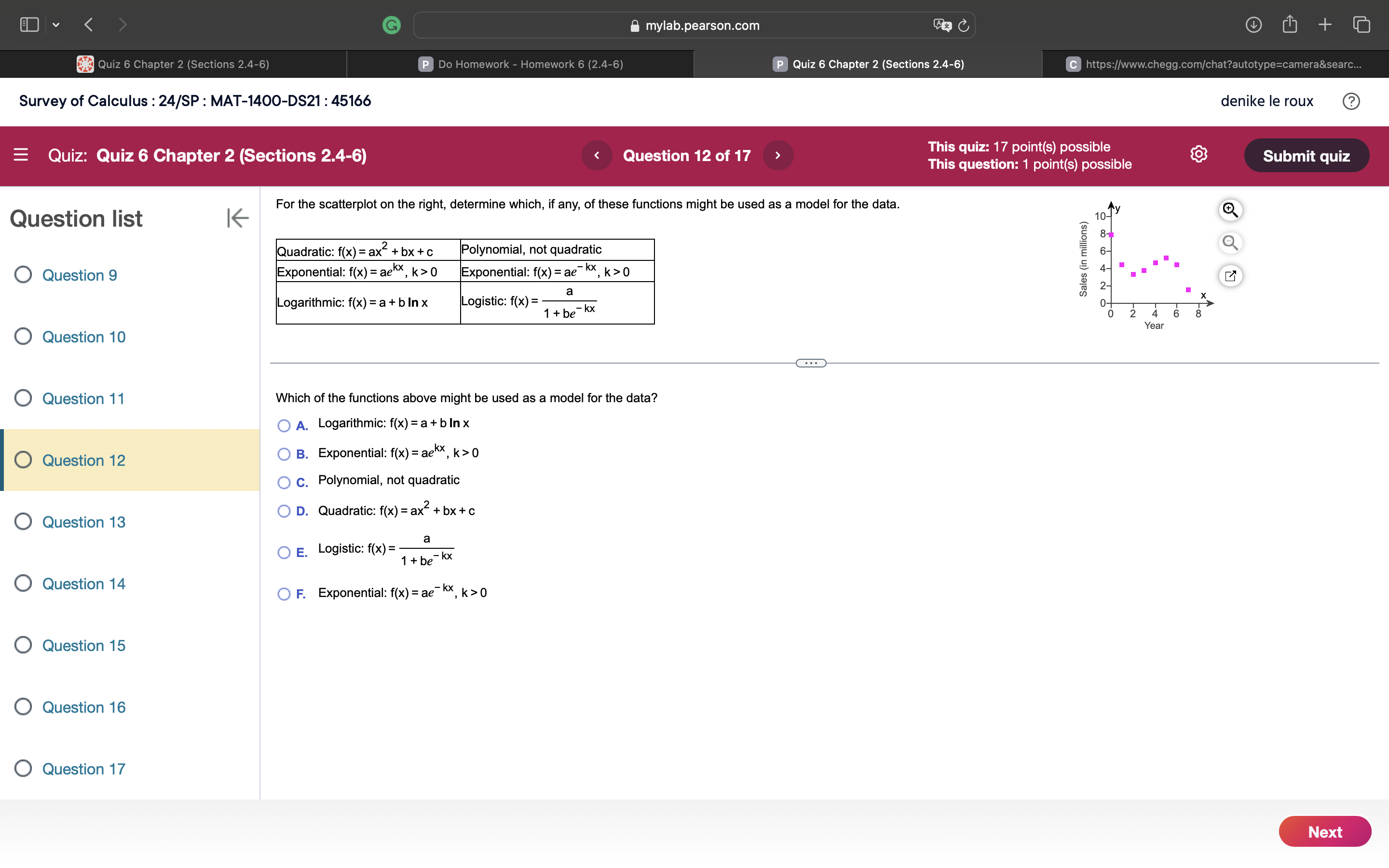1389x868 pixels.
Task: Open the graph in a new window
Action: tap(1230, 276)
